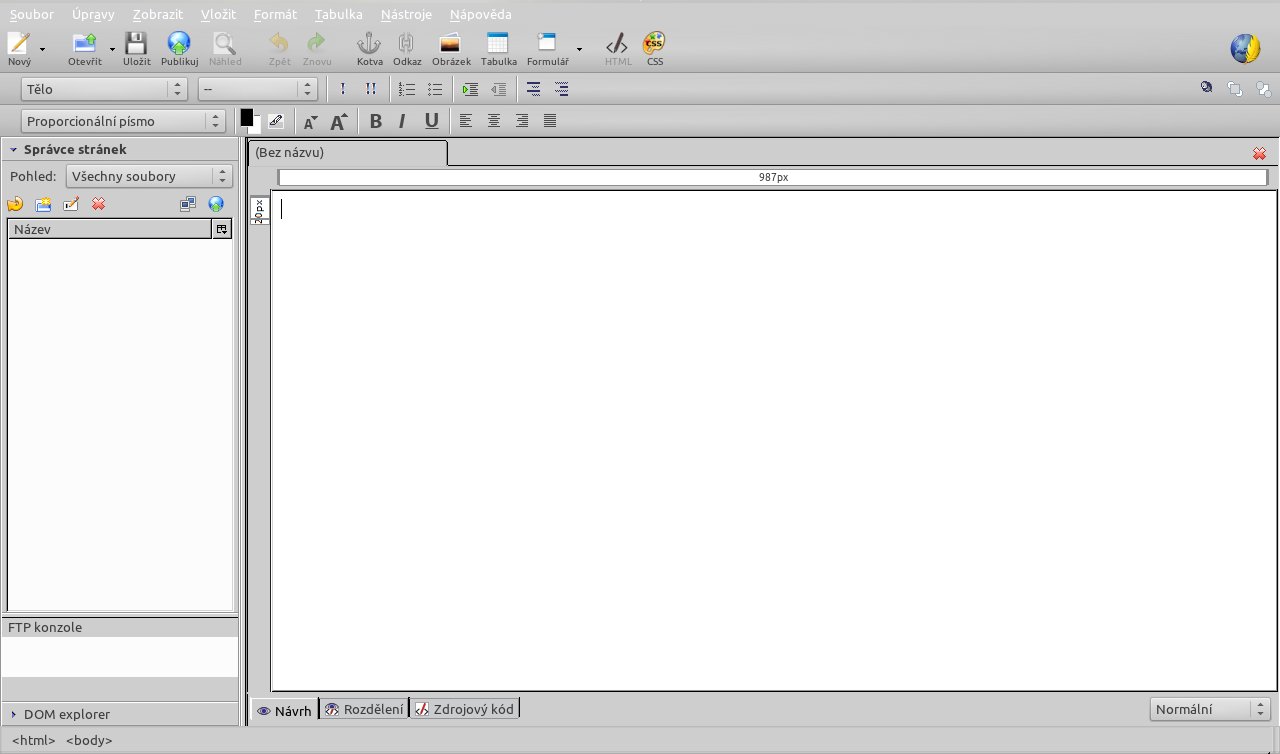Center-align text with the center alignment button
The image size is (1280, 754).
click(494, 121)
